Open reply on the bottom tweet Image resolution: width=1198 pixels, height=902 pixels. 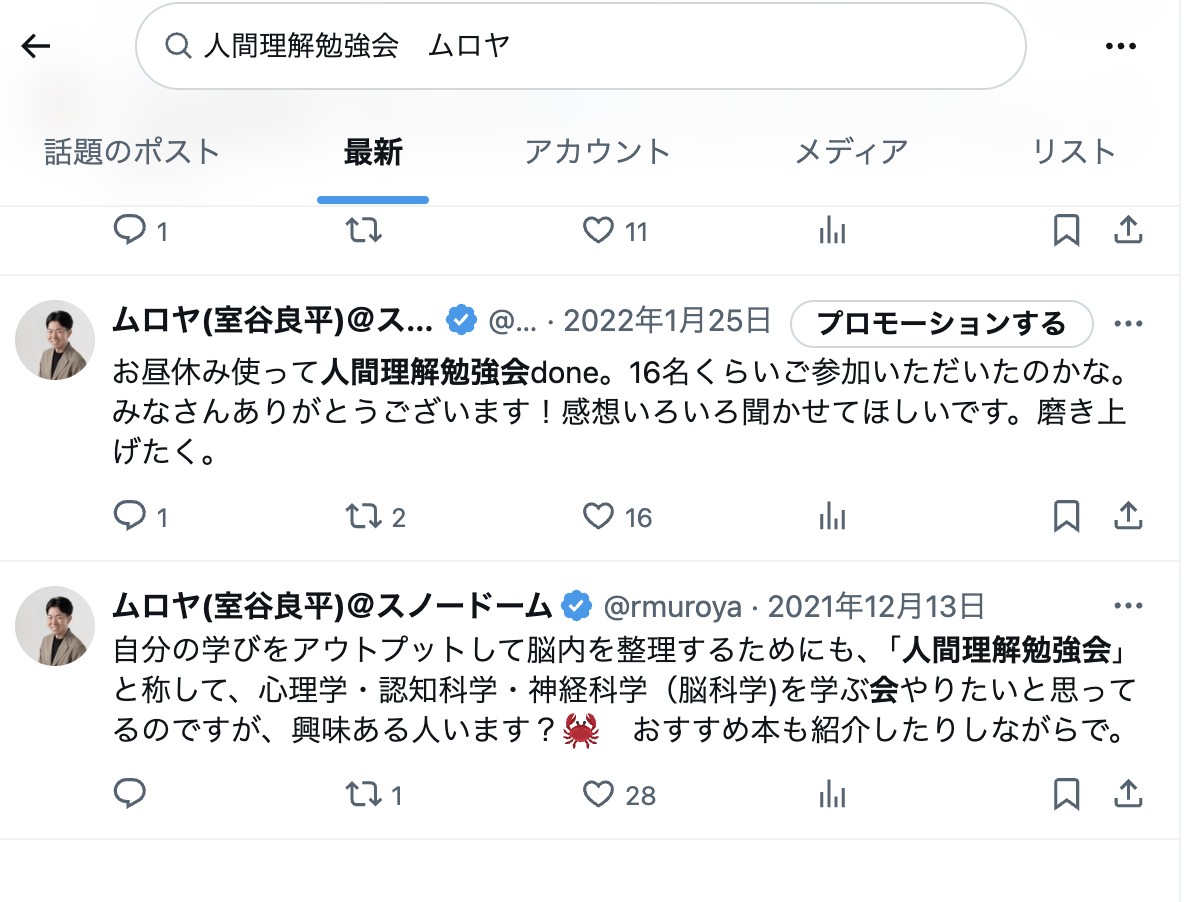130,795
